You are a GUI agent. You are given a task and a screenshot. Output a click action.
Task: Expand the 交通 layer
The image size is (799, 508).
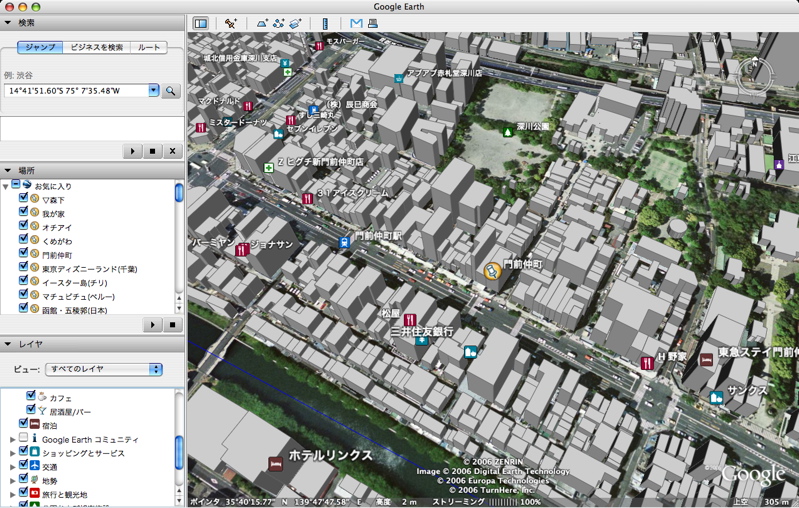tap(13, 467)
